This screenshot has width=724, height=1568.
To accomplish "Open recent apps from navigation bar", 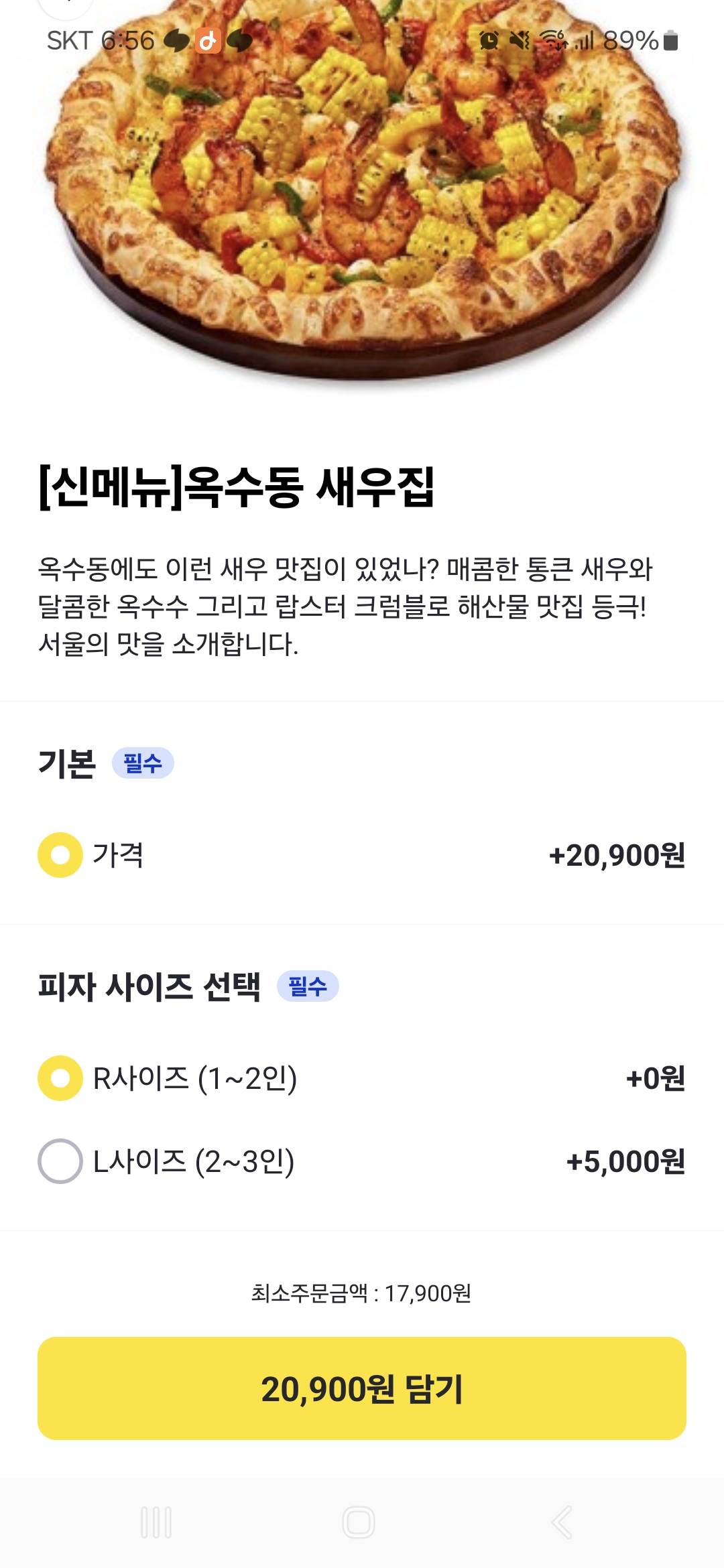I will [x=156, y=1522].
